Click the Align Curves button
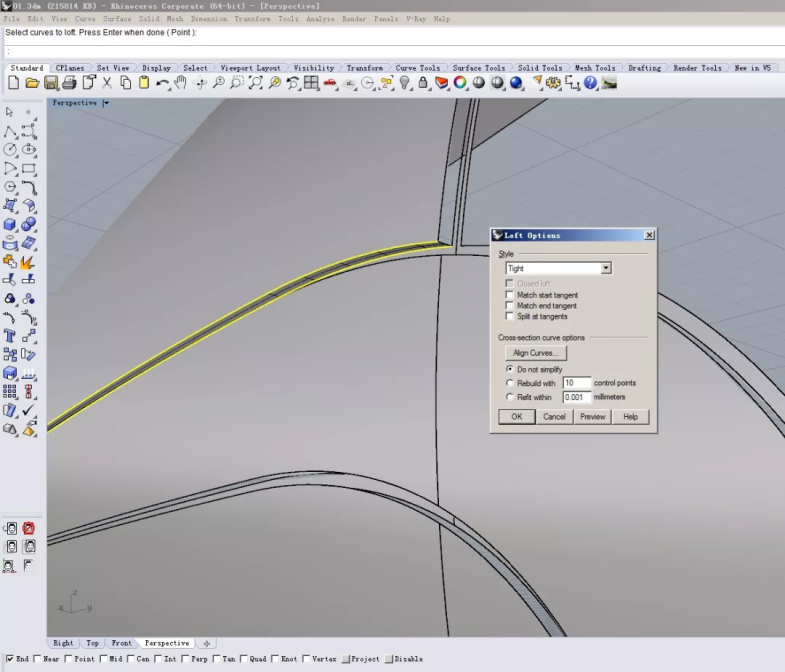 536,353
